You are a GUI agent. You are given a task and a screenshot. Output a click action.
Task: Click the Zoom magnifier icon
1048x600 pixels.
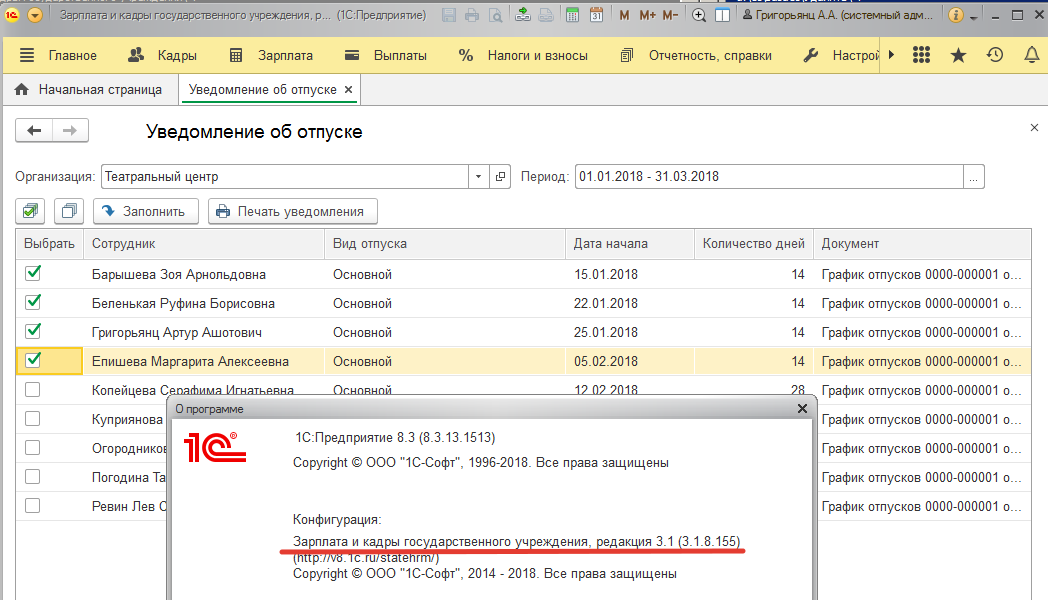698,15
